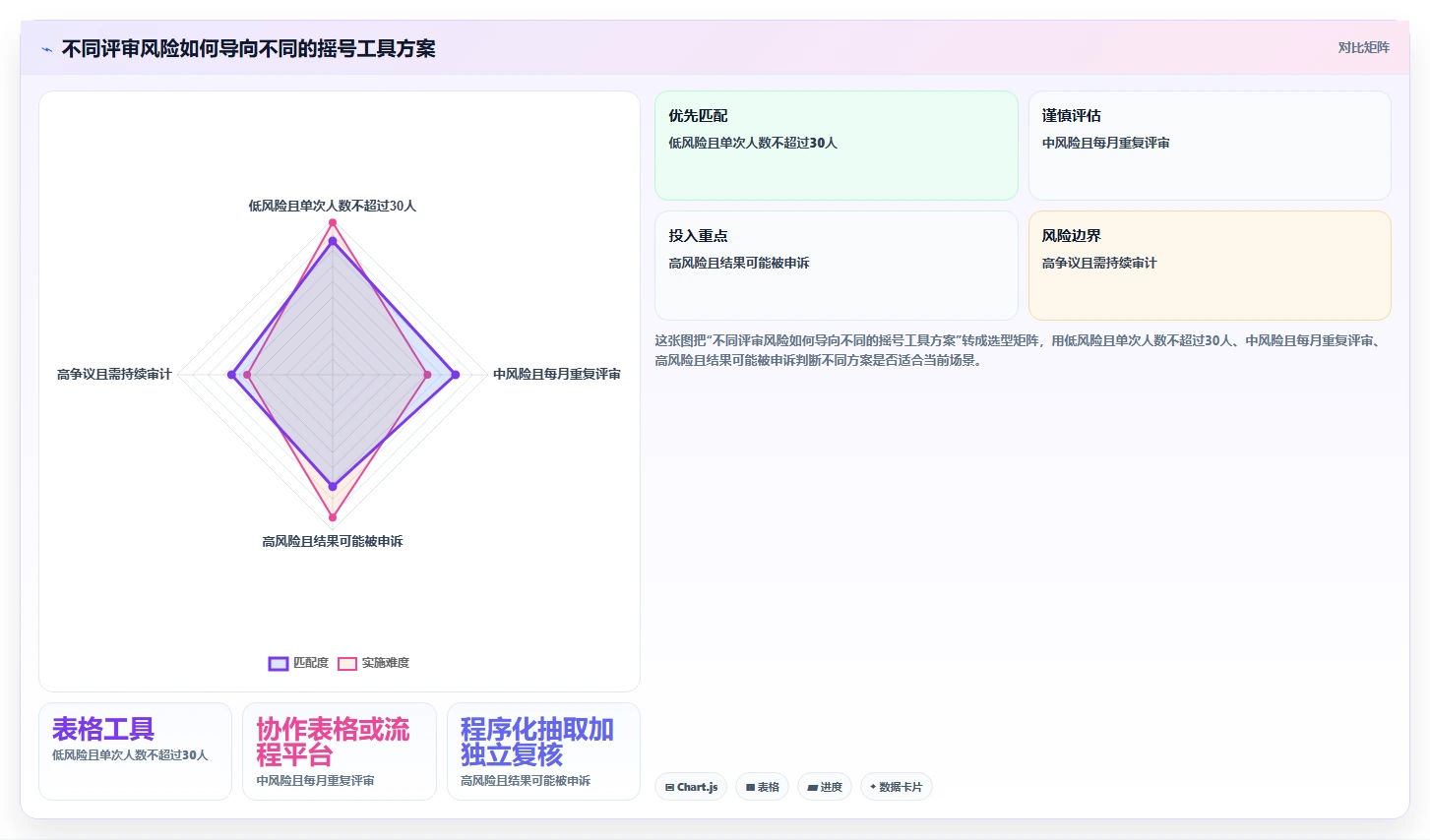Image resolution: width=1430 pixels, height=840 pixels.
Task: Click radar axis label 高争议且需持续审计
Action: click(x=114, y=374)
